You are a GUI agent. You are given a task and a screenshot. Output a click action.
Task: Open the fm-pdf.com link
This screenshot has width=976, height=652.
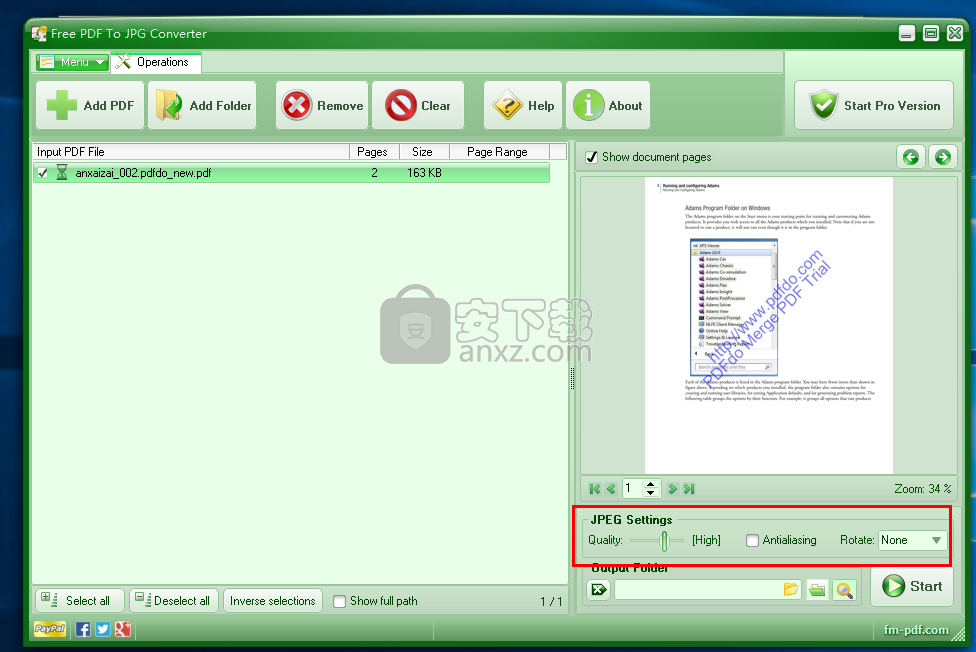[916, 630]
